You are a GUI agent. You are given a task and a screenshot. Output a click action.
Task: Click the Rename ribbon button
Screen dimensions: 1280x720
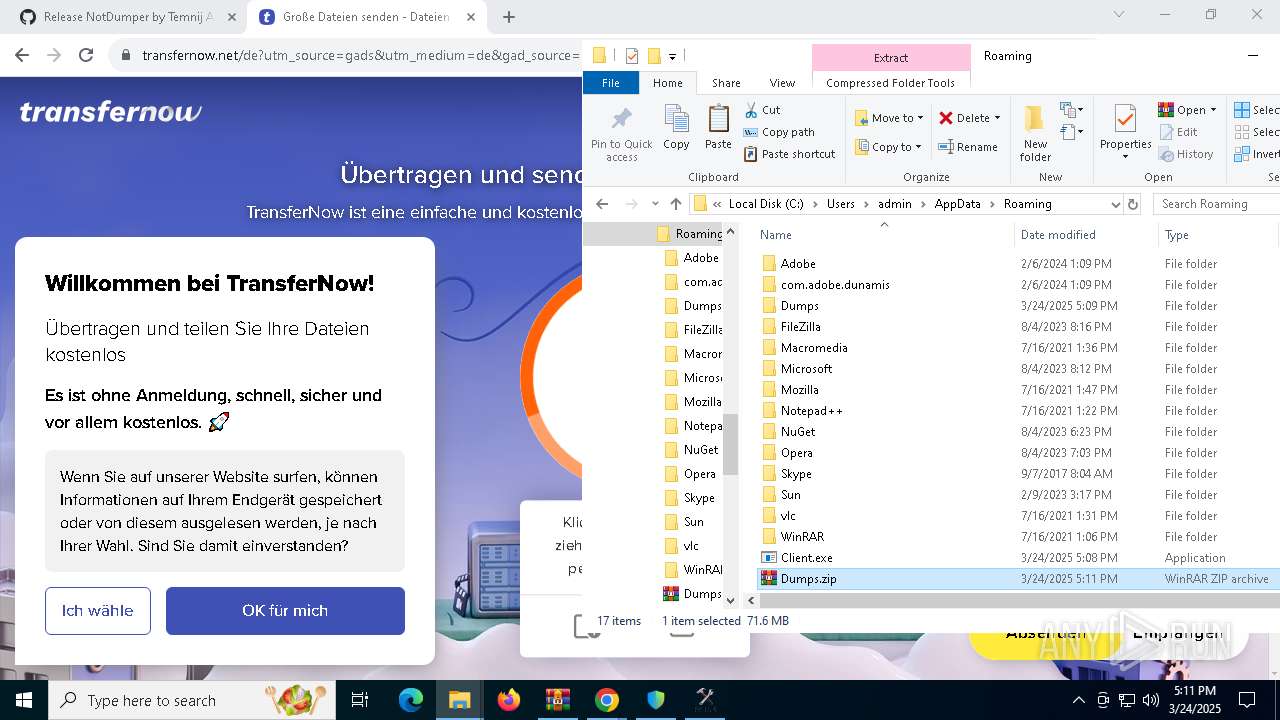967,147
